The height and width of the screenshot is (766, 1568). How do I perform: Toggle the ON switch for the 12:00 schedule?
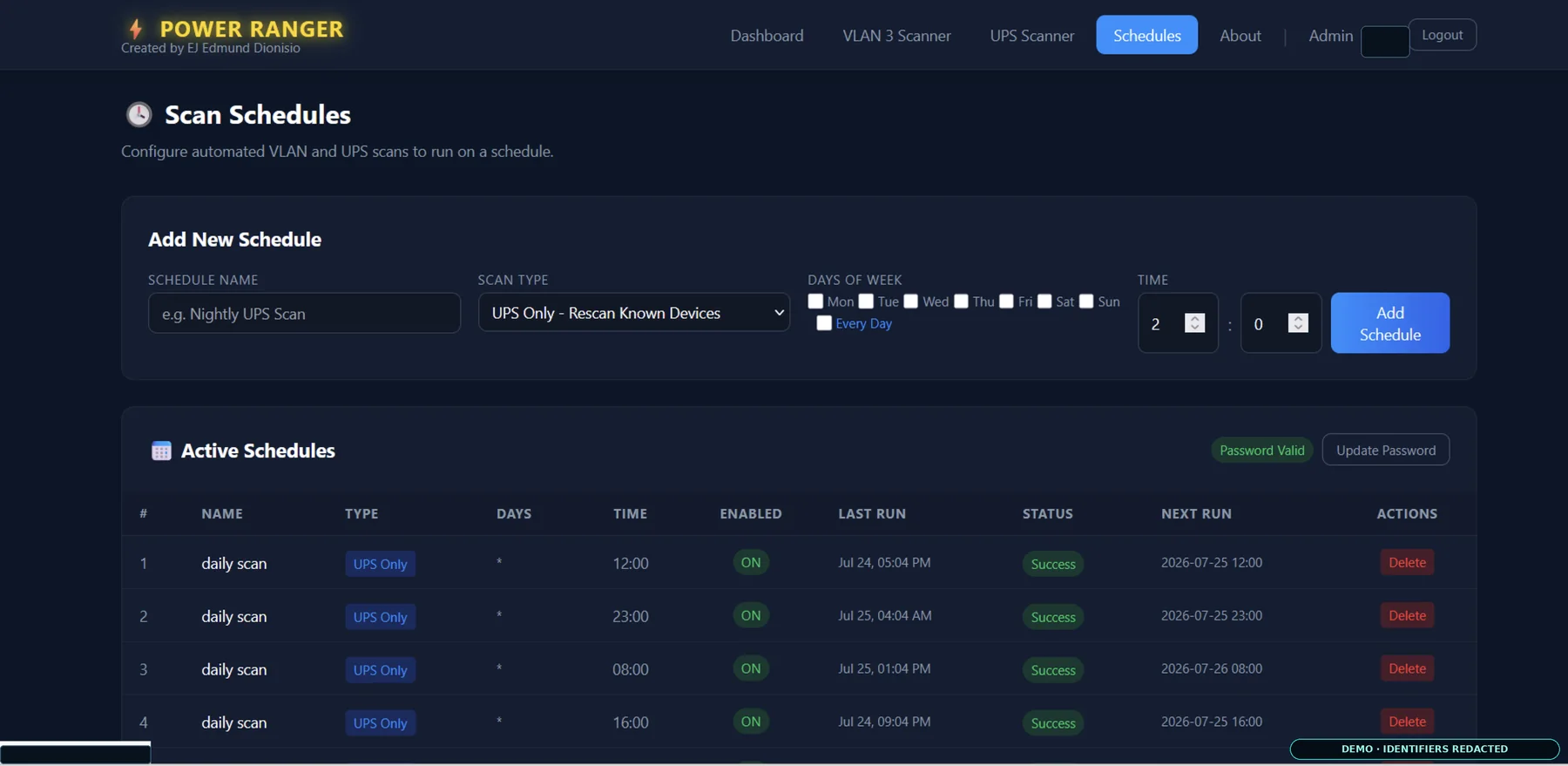pyautogui.click(x=751, y=562)
